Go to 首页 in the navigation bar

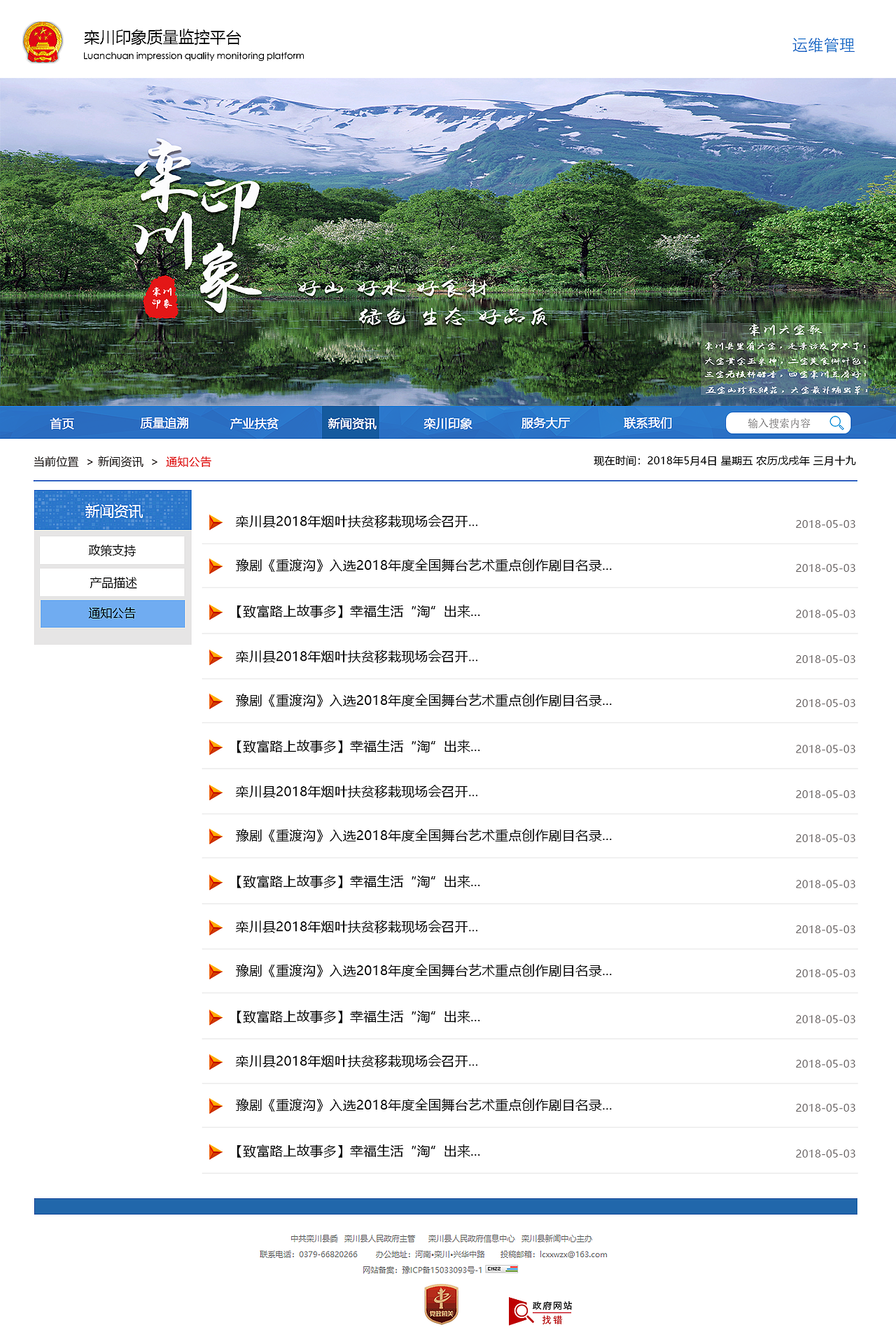pyautogui.click(x=62, y=423)
